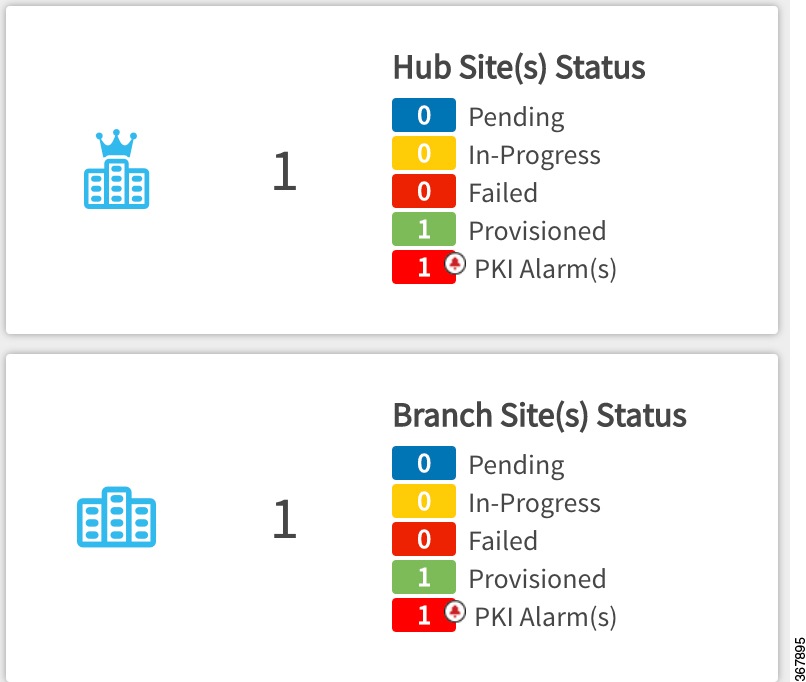This screenshot has height=682, width=806.
Task: Select the yellow hub In-Progress count badge
Action: point(424,153)
